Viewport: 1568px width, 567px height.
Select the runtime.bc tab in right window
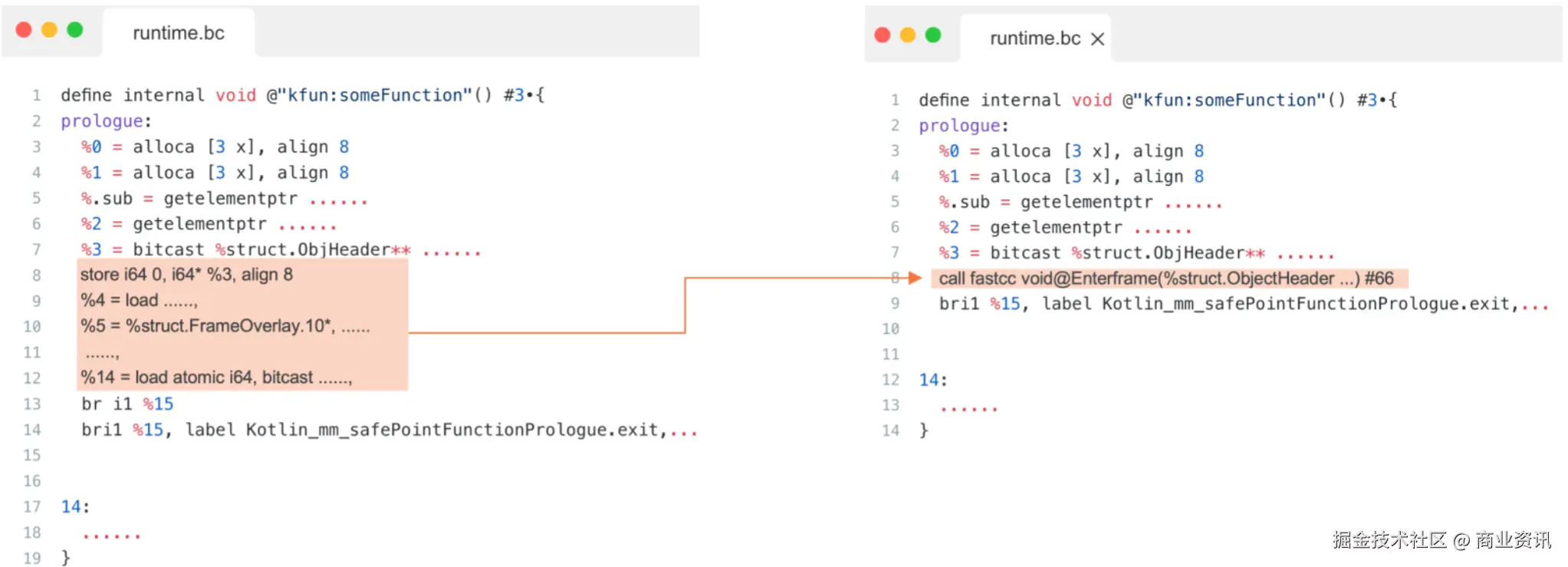click(x=1035, y=38)
